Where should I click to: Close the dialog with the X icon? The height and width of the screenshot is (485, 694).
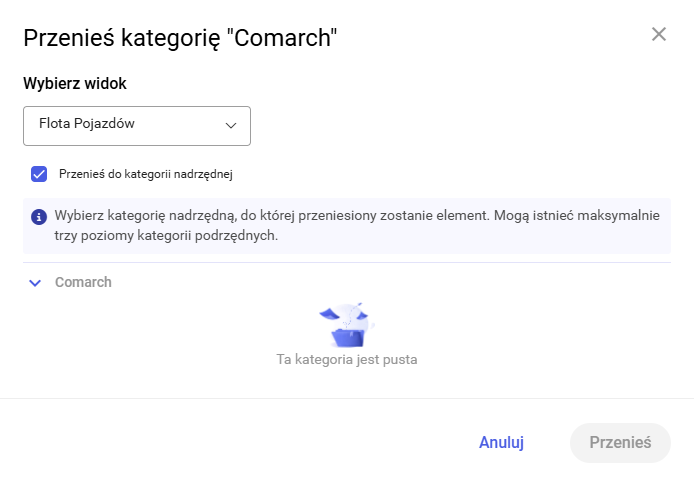(659, 34)
